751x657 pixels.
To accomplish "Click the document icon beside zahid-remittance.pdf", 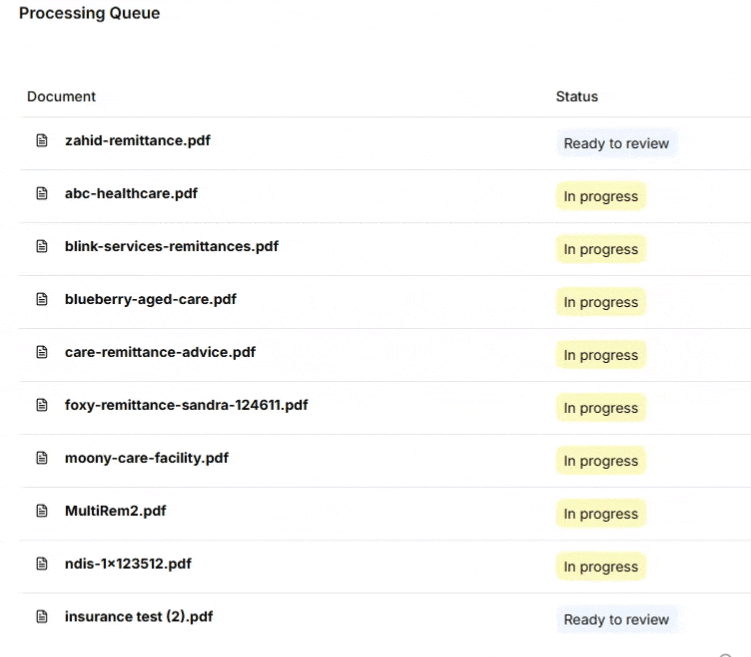I will coord(42,140).
